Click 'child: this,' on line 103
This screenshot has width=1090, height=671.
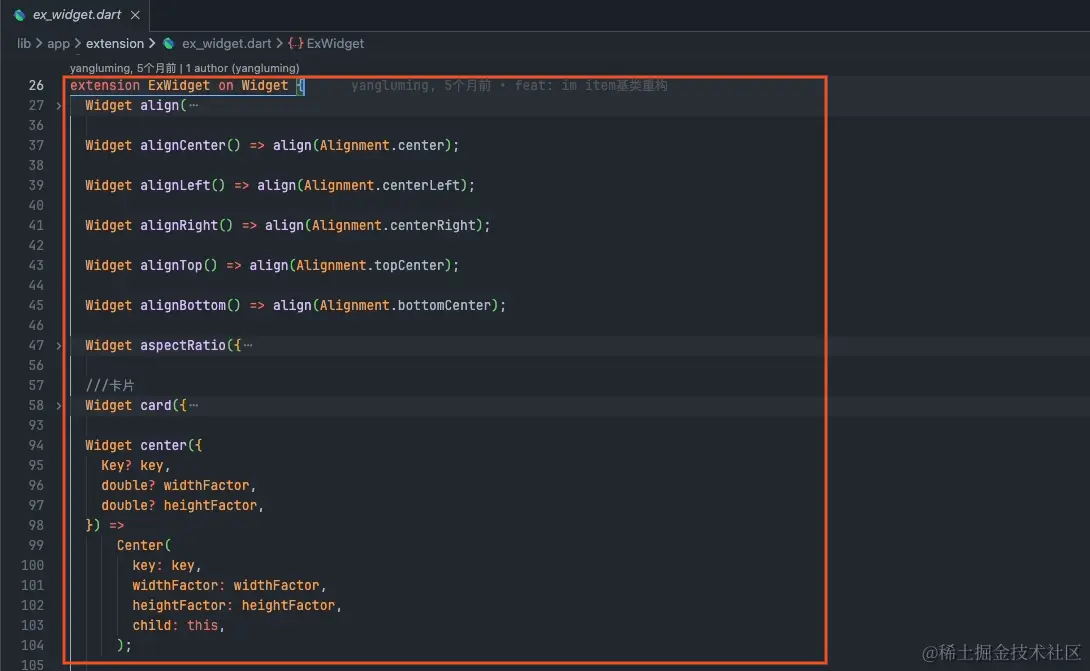click(x=179, y=625)
